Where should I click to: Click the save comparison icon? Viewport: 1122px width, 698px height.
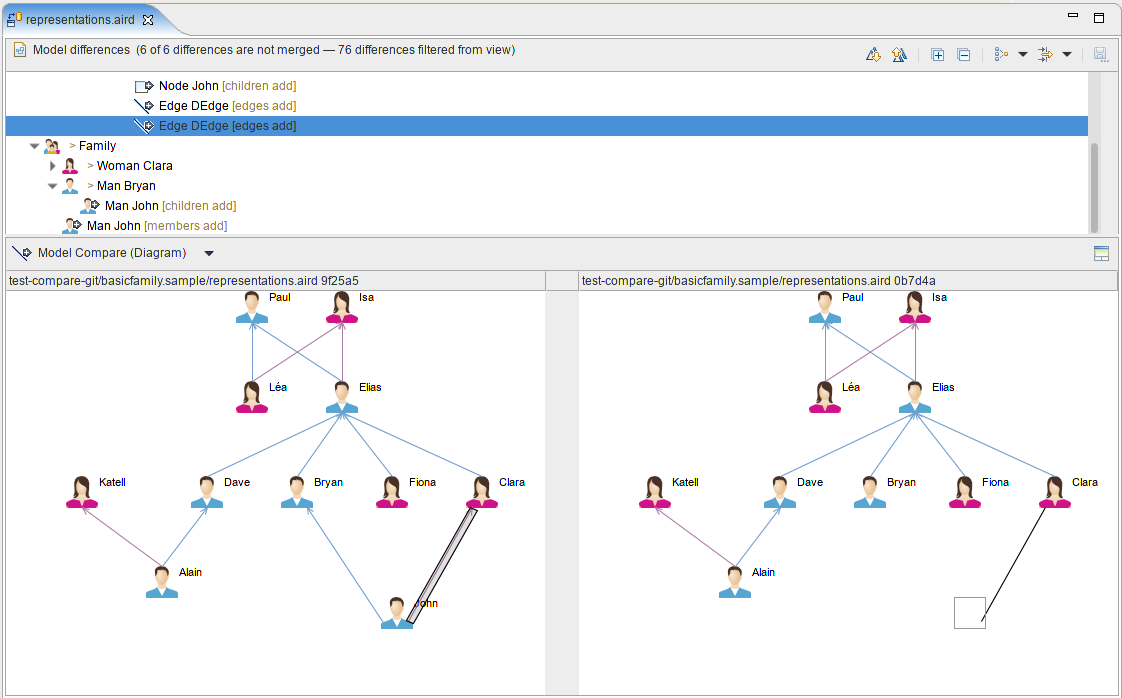pyautogui.click(x=1100, y=54)
